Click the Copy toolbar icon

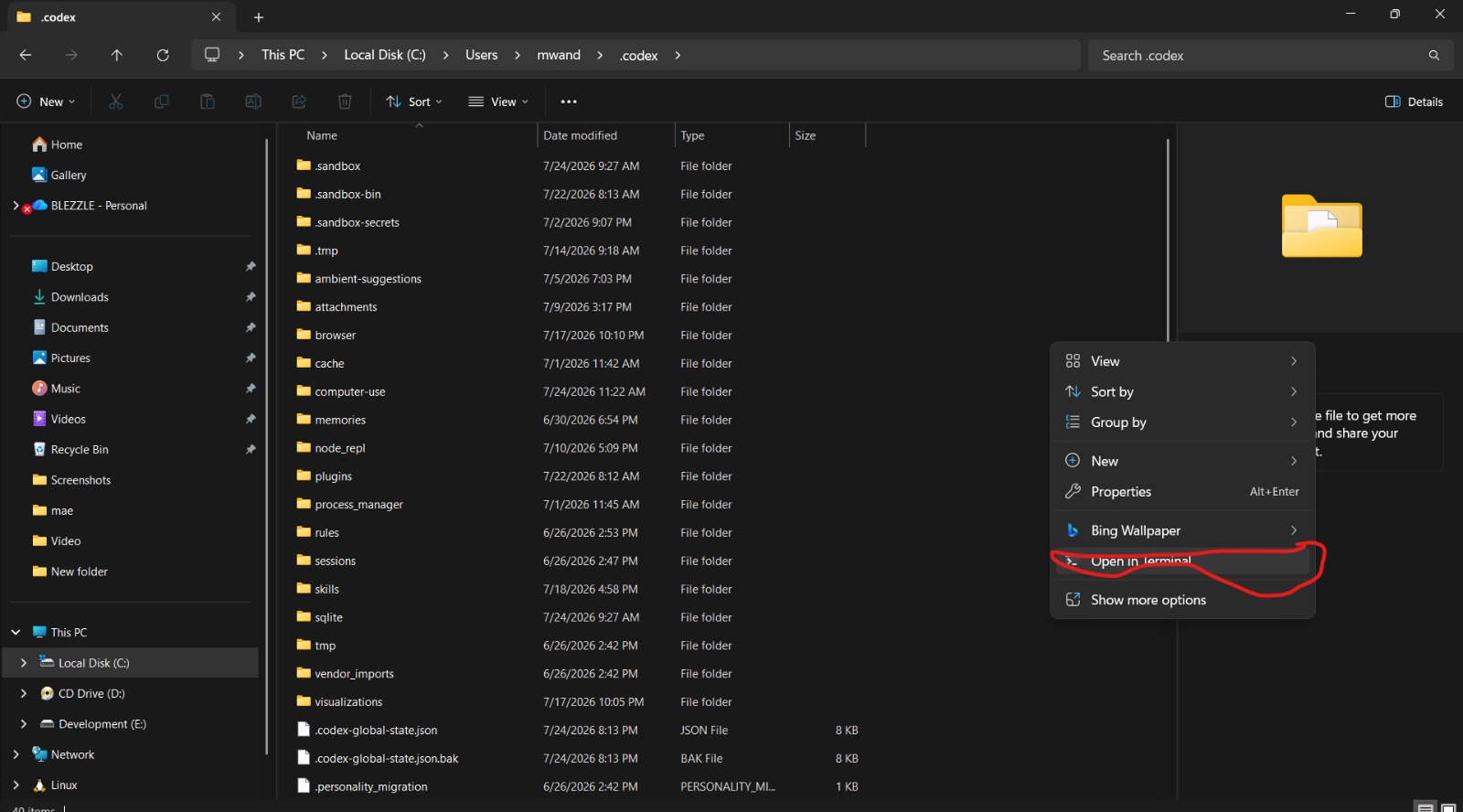(162, 101)
